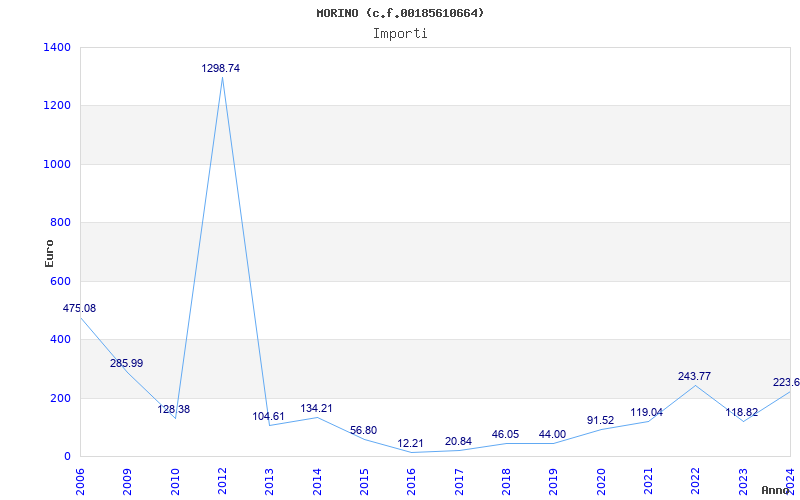Select the 56.80 data label
The height and width of the screenshot is (500, 800).
[x=363, y=430]
